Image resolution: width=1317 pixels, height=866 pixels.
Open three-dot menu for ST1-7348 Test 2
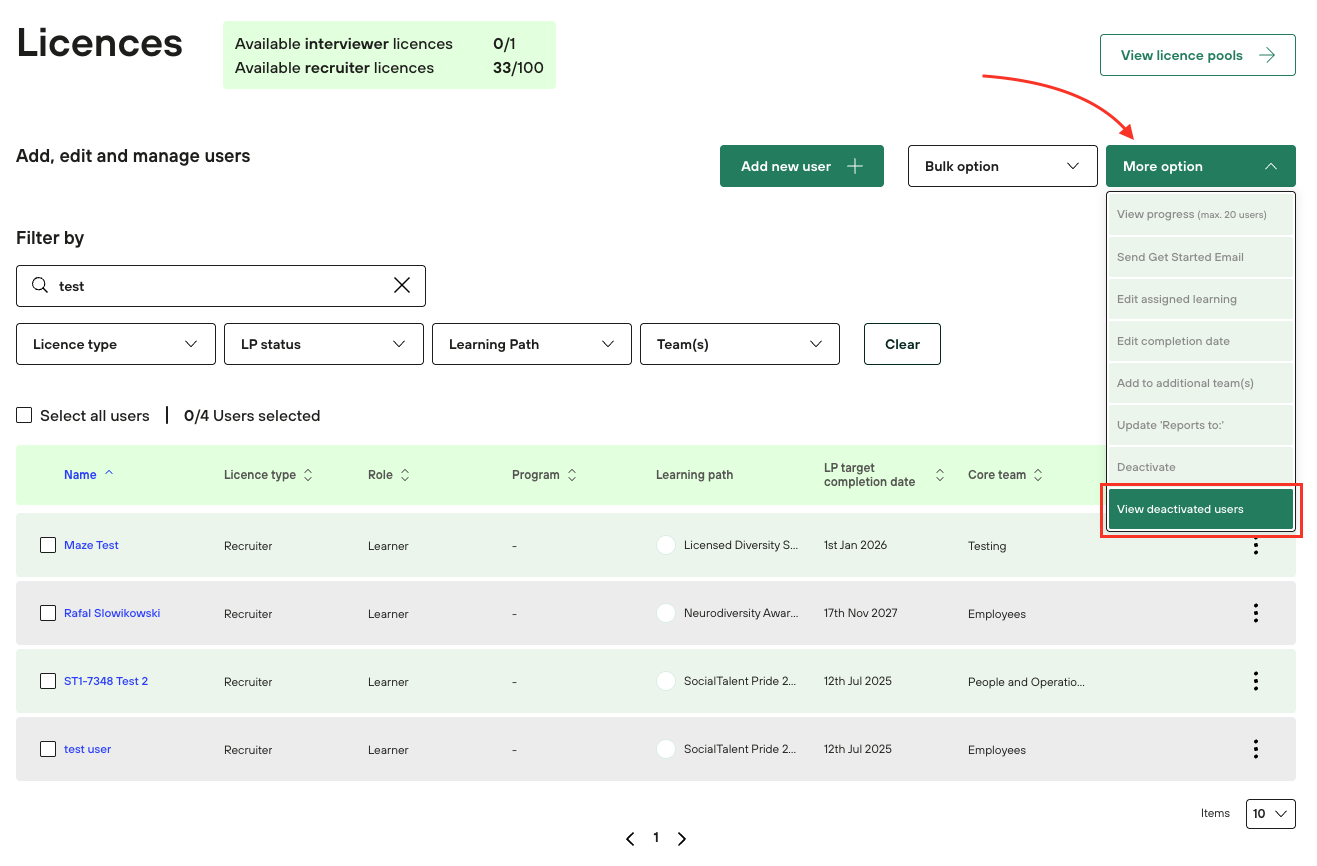point(1255,681)
